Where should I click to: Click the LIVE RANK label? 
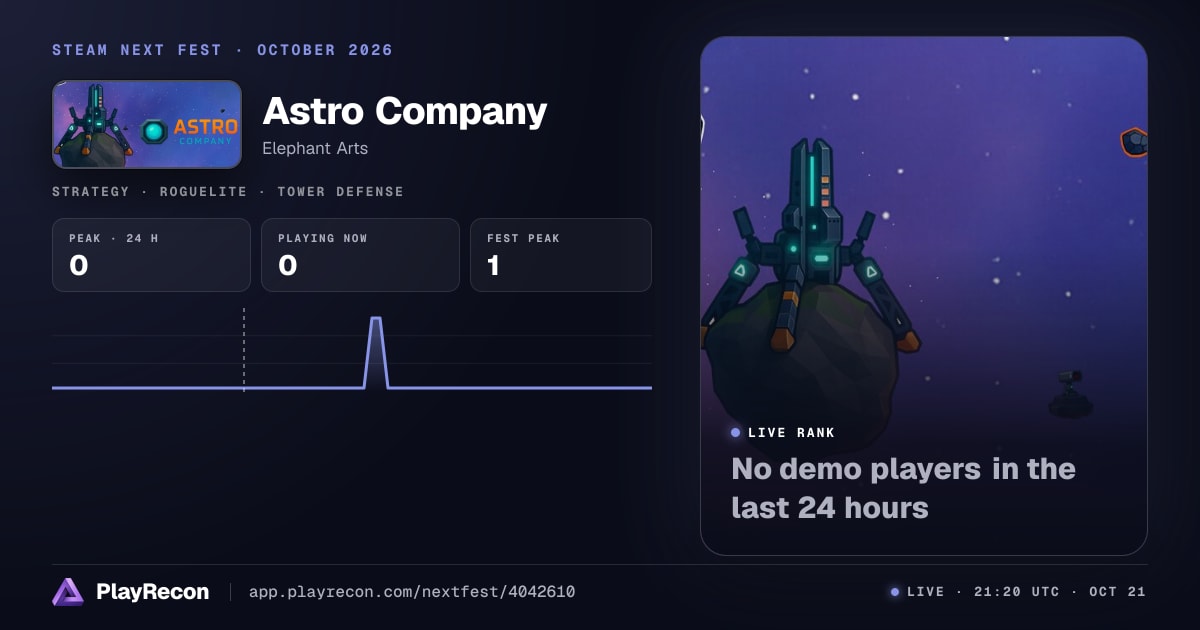point(791,433)
